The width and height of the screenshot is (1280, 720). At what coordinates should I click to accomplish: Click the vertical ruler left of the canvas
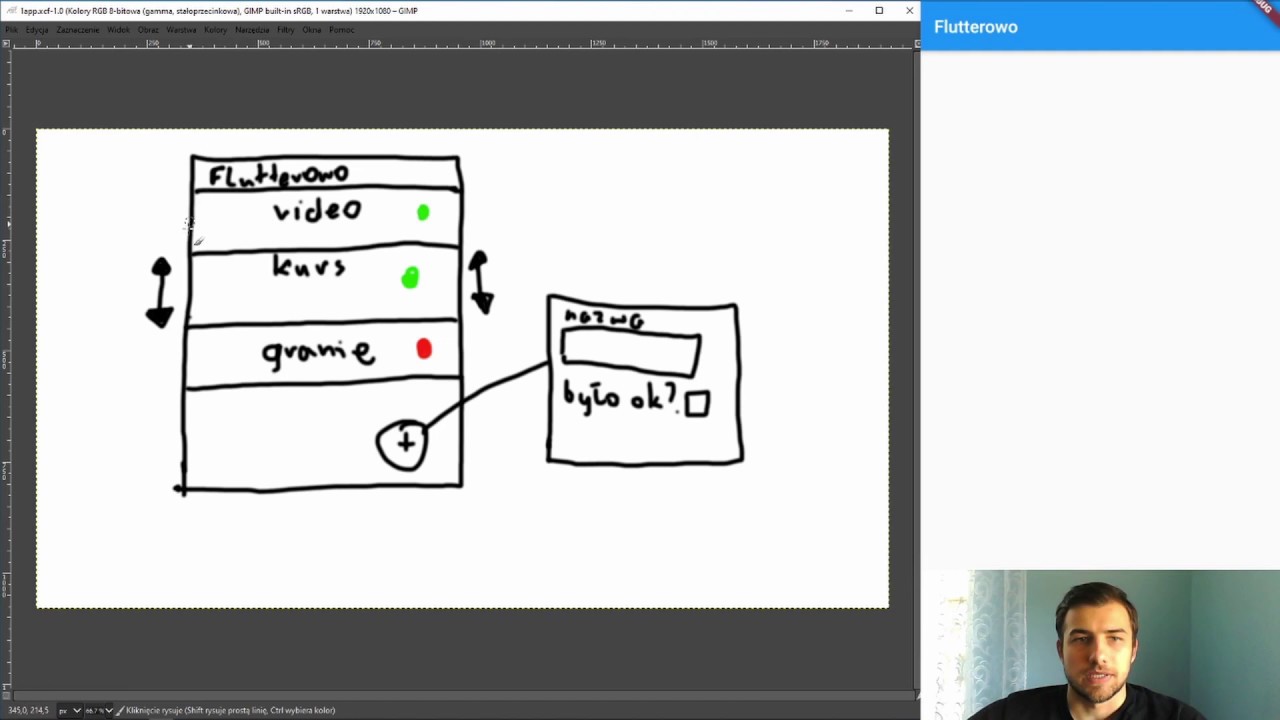6,370
